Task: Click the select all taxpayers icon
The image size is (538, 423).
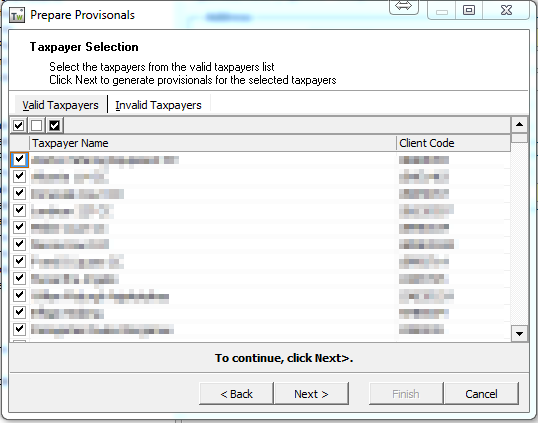Action: click(x=19, y=126)
